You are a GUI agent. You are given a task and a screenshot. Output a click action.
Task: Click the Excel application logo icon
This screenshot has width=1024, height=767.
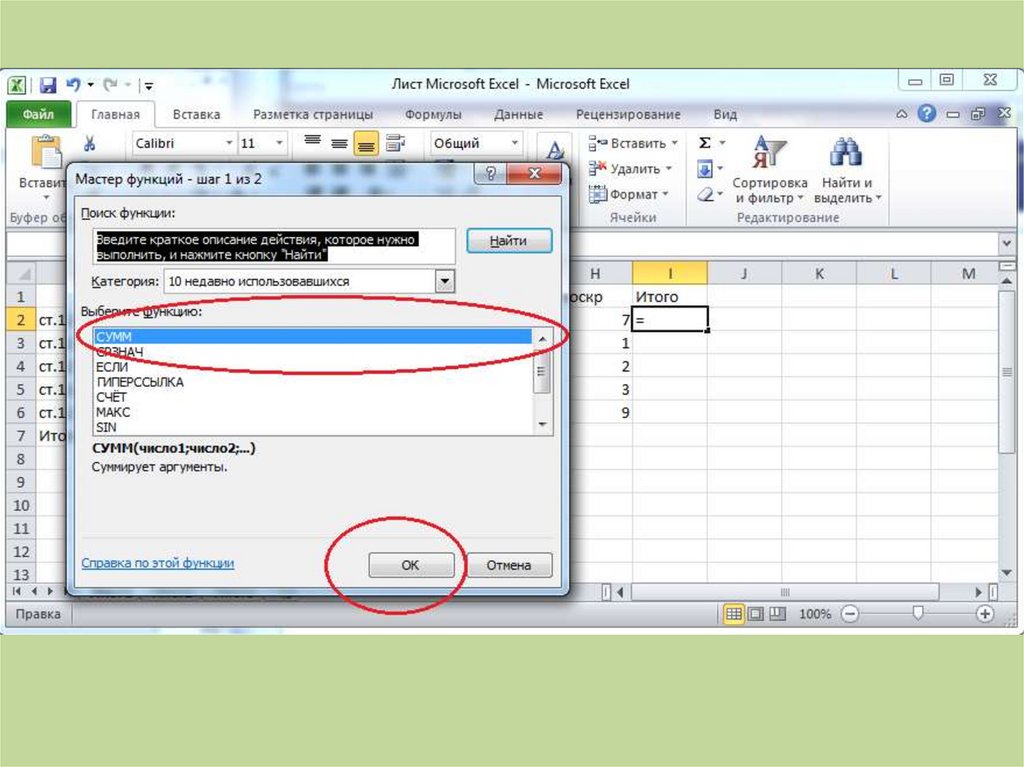[17, 85]
